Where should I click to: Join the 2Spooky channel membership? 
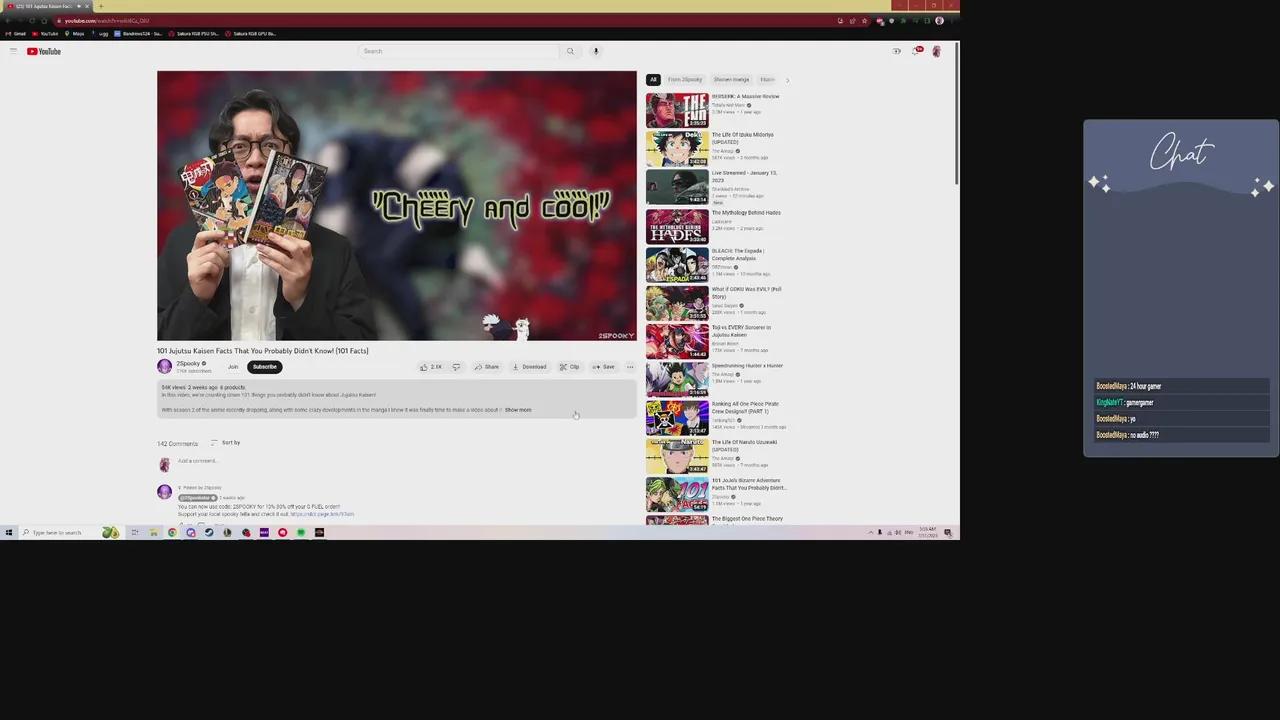coord(233,367)
